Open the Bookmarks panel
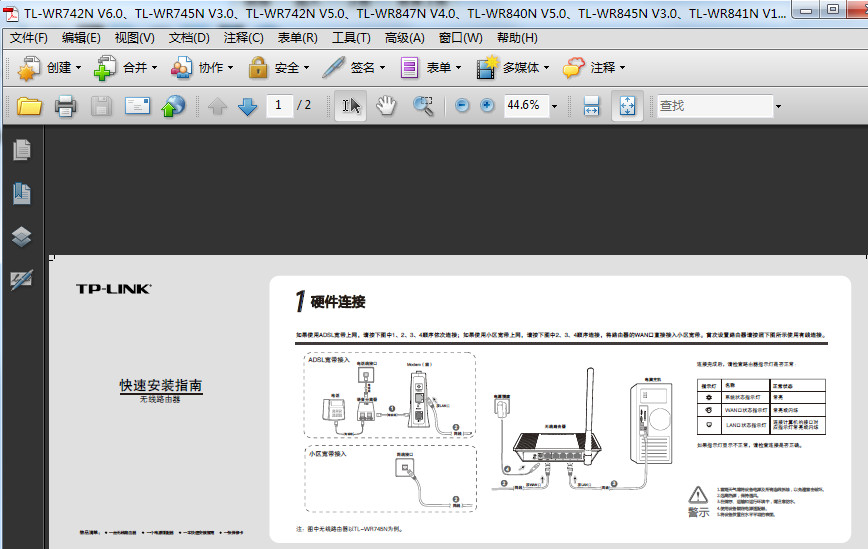This screenshot has width=868, height=549. coord(22,193)
